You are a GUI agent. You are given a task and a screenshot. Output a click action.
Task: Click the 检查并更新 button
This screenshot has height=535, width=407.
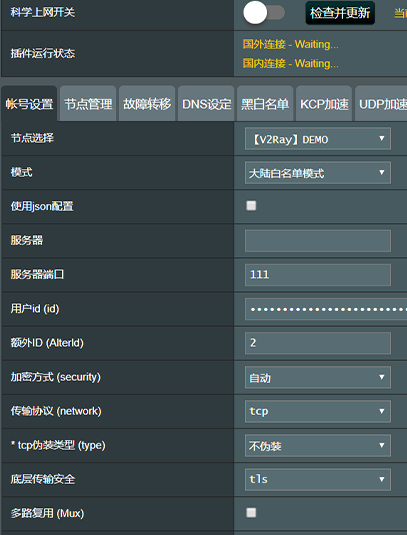340,13
